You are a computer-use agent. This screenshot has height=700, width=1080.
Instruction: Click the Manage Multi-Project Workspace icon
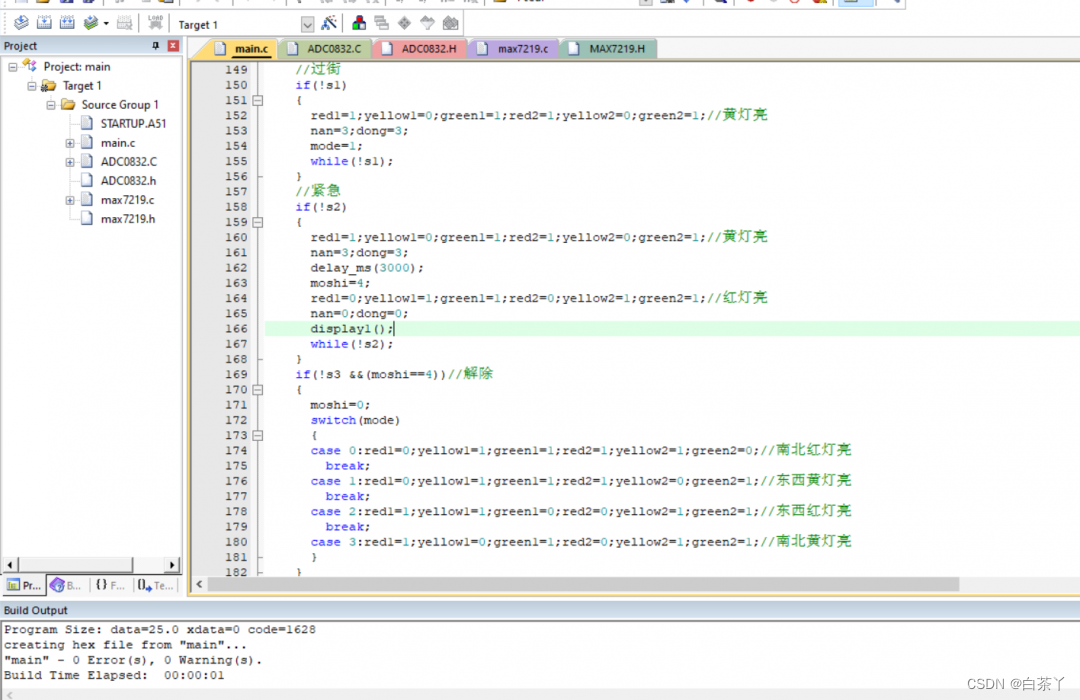pos(382,23)
